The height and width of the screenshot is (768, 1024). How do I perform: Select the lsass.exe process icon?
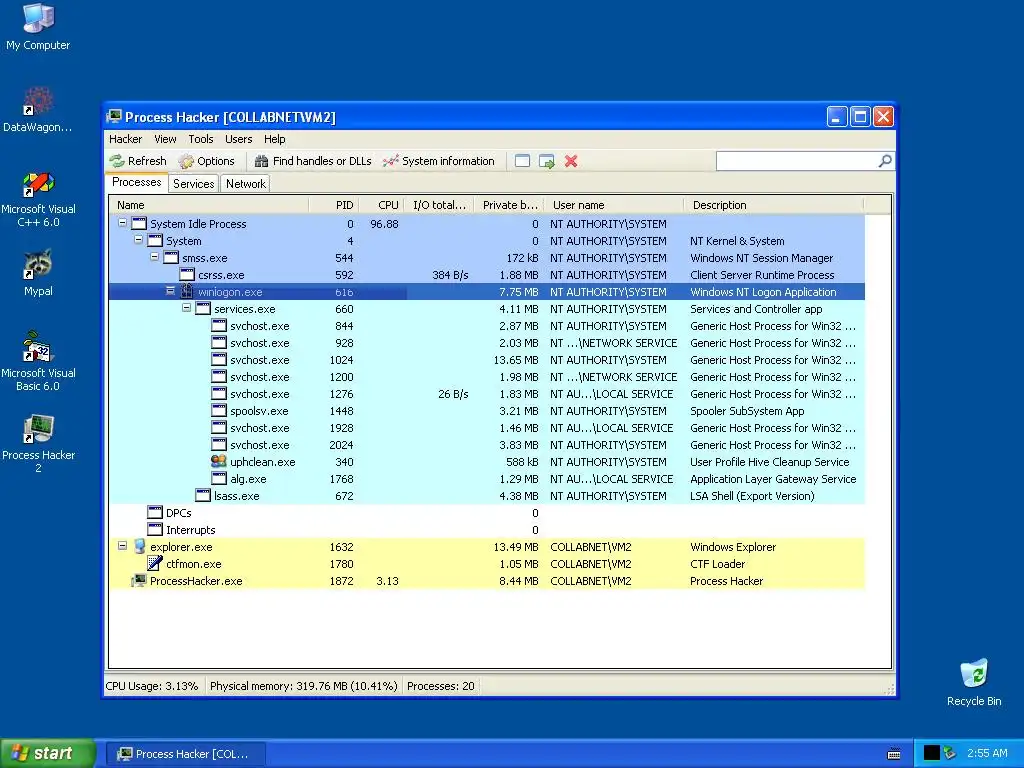(x=203, y=495)
